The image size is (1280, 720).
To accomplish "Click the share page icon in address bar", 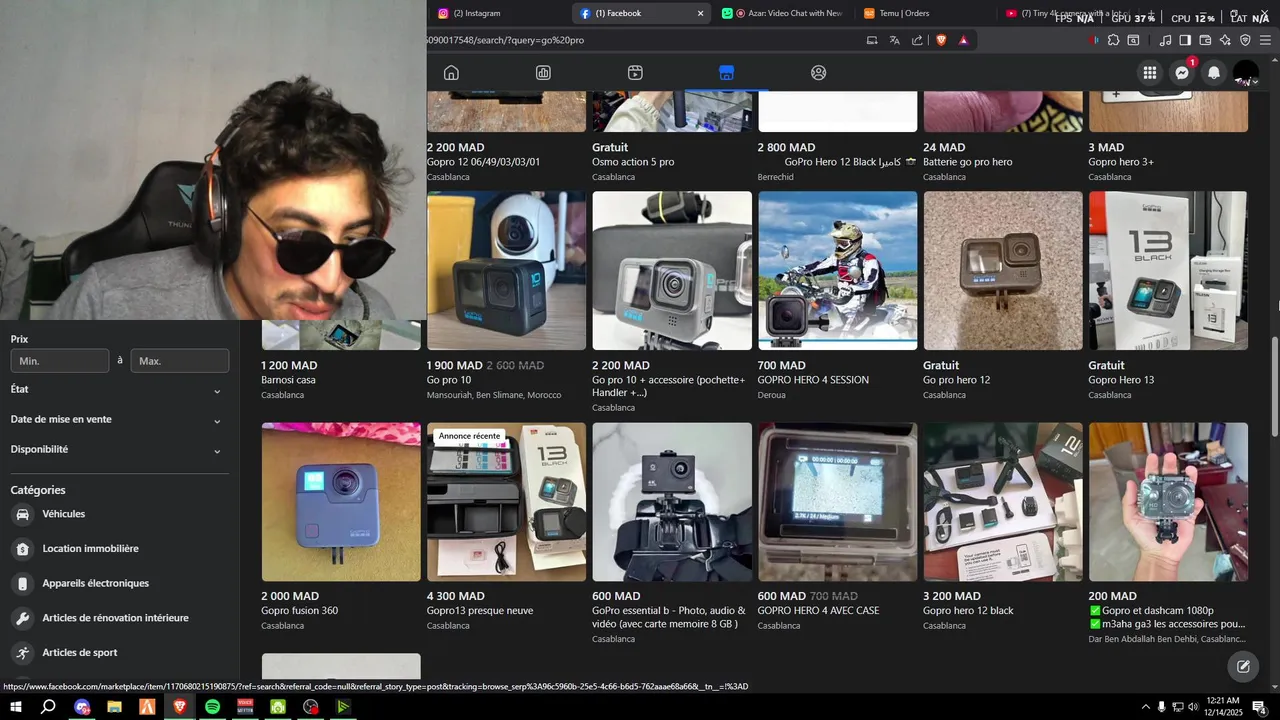I will click(917, 40).
